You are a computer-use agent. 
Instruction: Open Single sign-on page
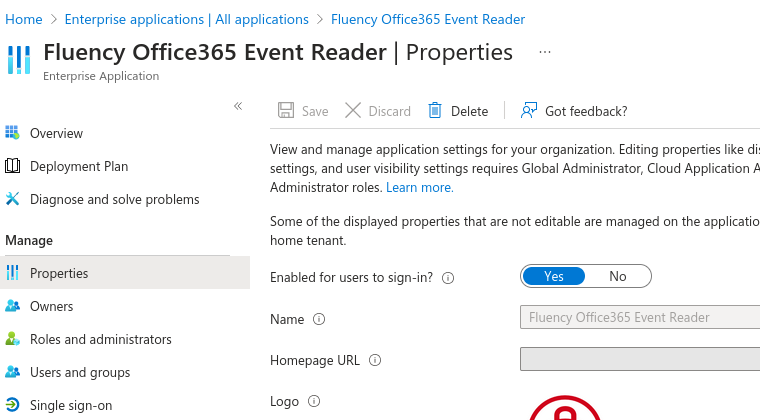tap(71, 405)
